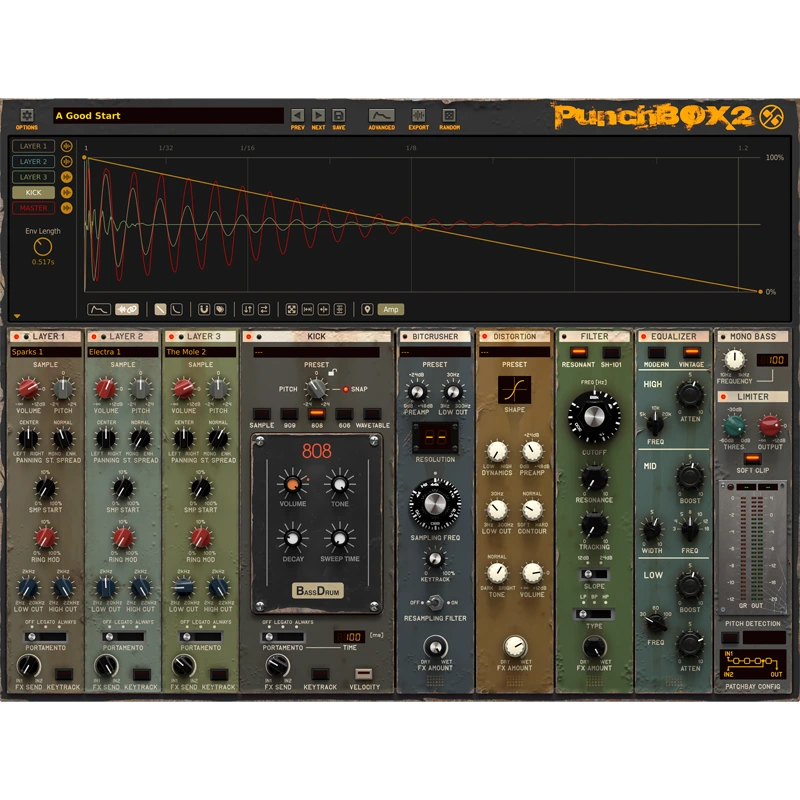
Task: Open Layer 2 sample selector Electra 1
Action: [x=123, y=352]
